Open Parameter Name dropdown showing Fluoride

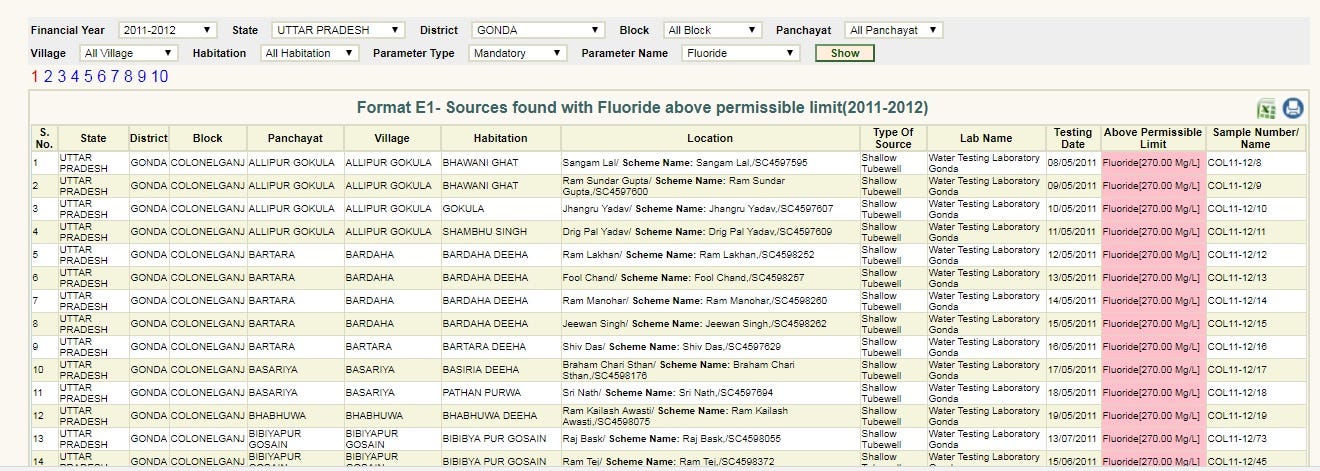click(741, 53)
